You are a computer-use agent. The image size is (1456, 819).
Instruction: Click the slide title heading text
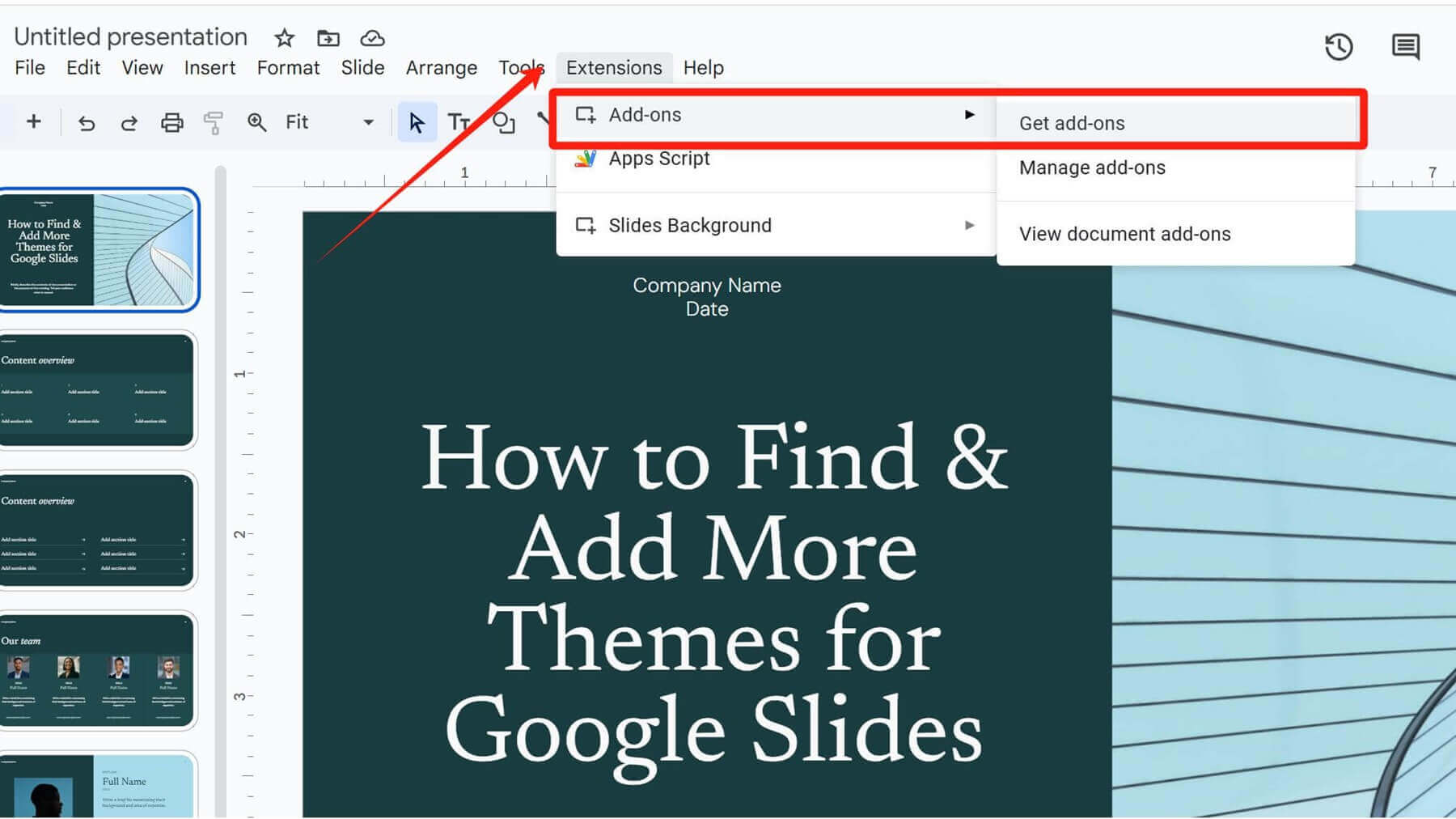click(713, 602)
